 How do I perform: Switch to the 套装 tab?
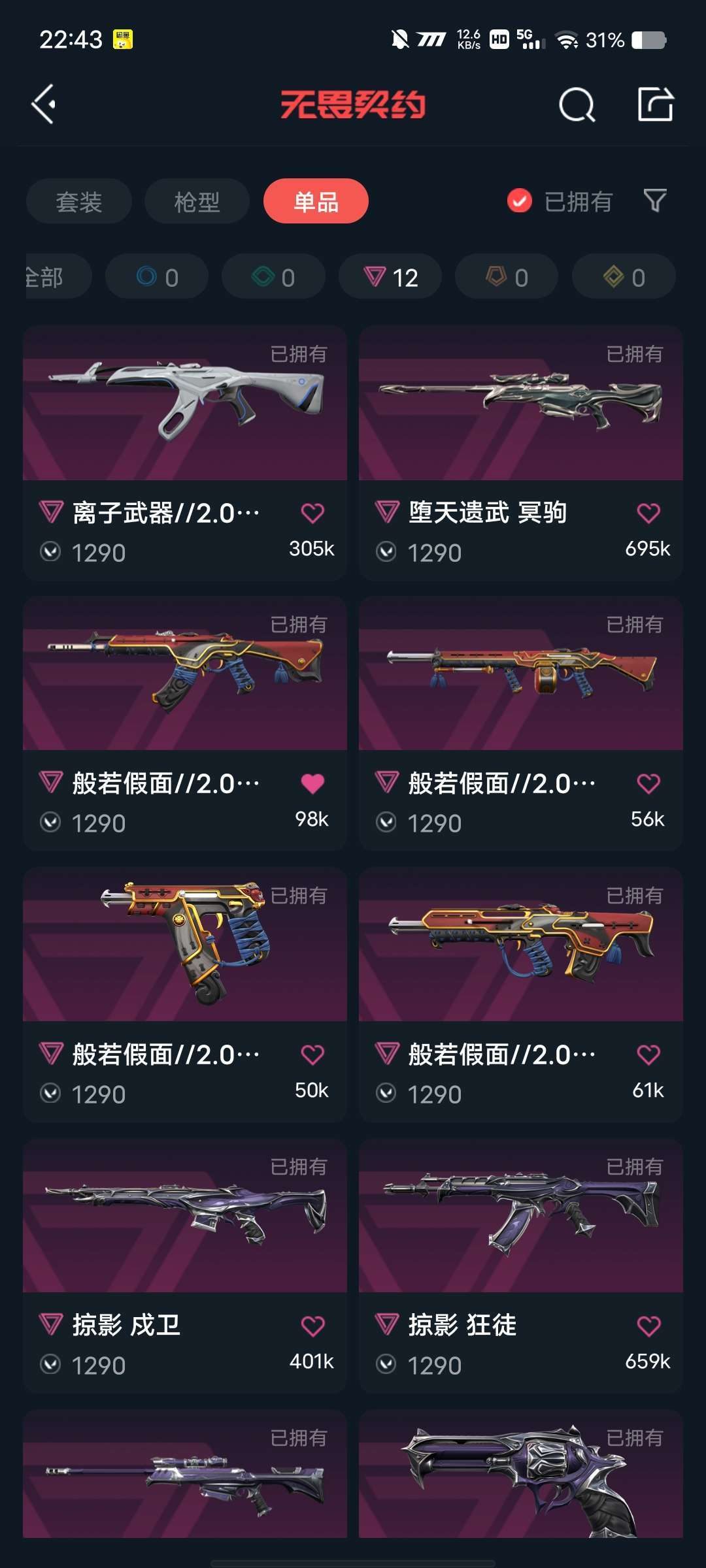pos(79,201)
